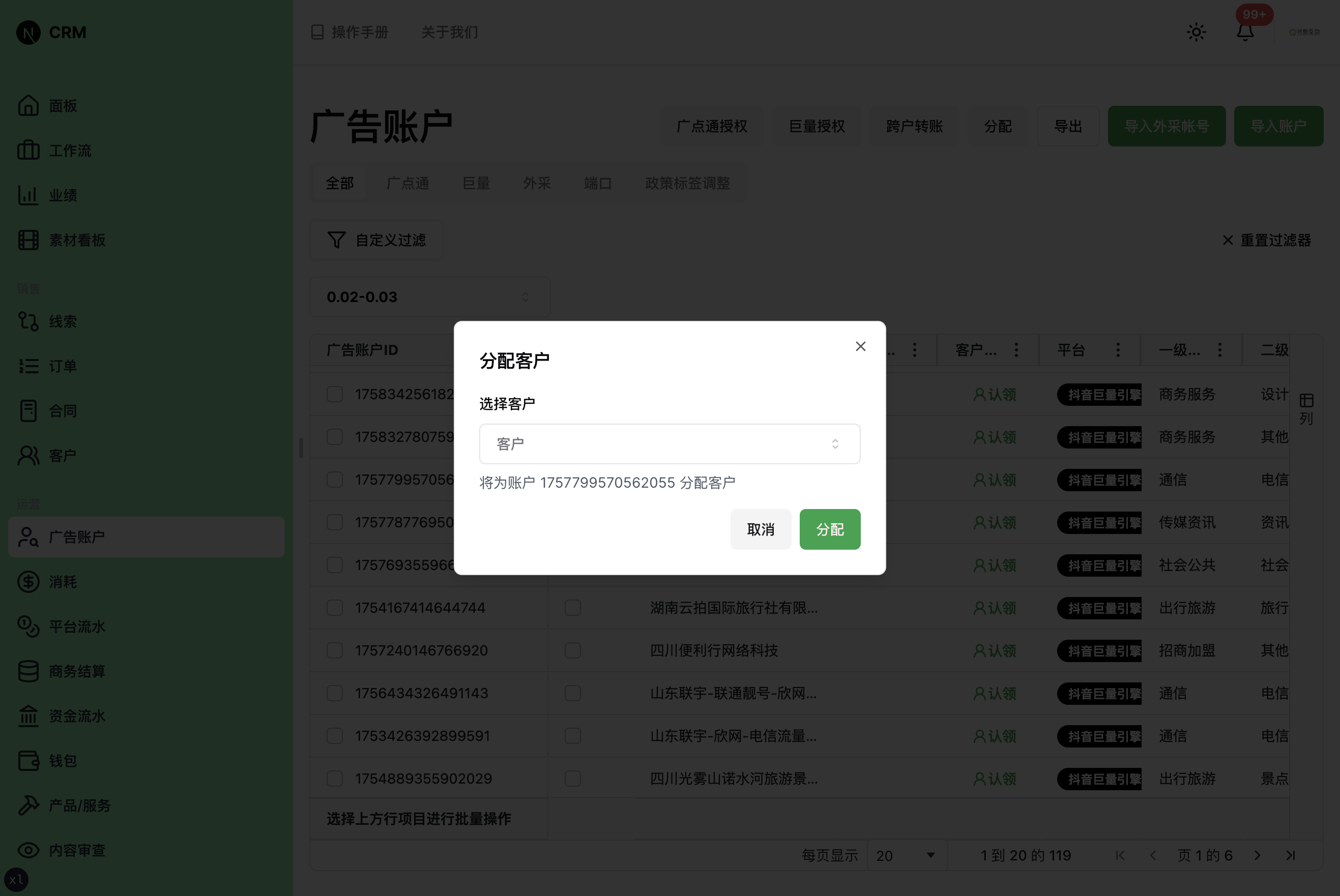The height and width of the screenshot is (896, 1340).
Task: Check the row for account 1754167414644744
Action: [335, 608]
